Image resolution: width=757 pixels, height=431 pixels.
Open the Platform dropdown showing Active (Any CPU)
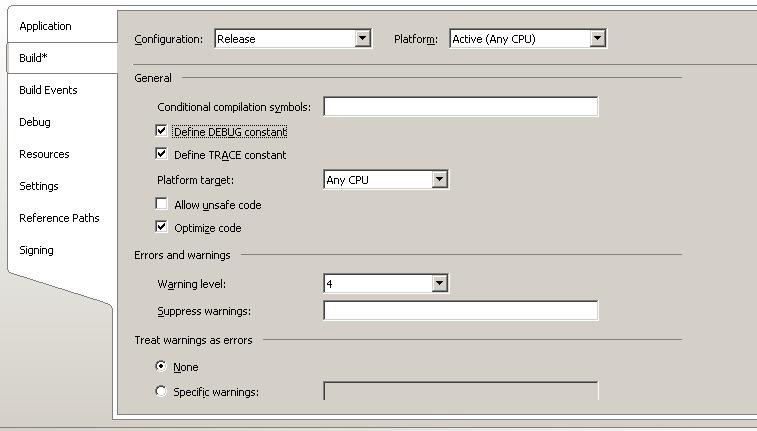tap(528, 39)
